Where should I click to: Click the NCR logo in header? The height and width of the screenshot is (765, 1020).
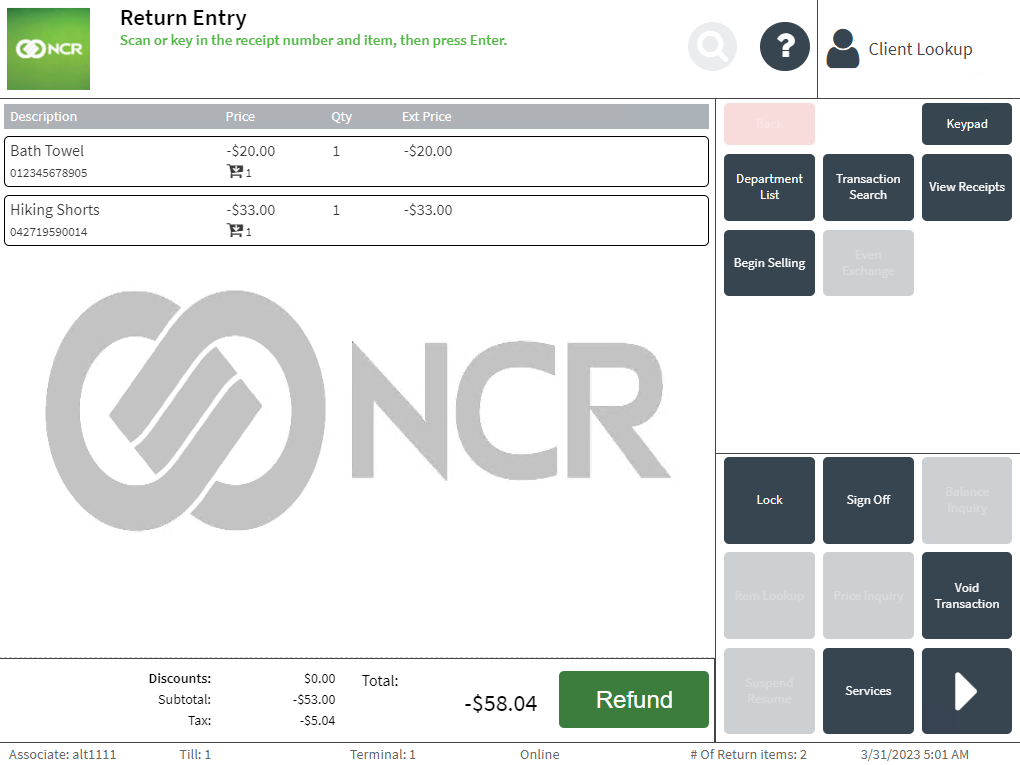(49, 49)
